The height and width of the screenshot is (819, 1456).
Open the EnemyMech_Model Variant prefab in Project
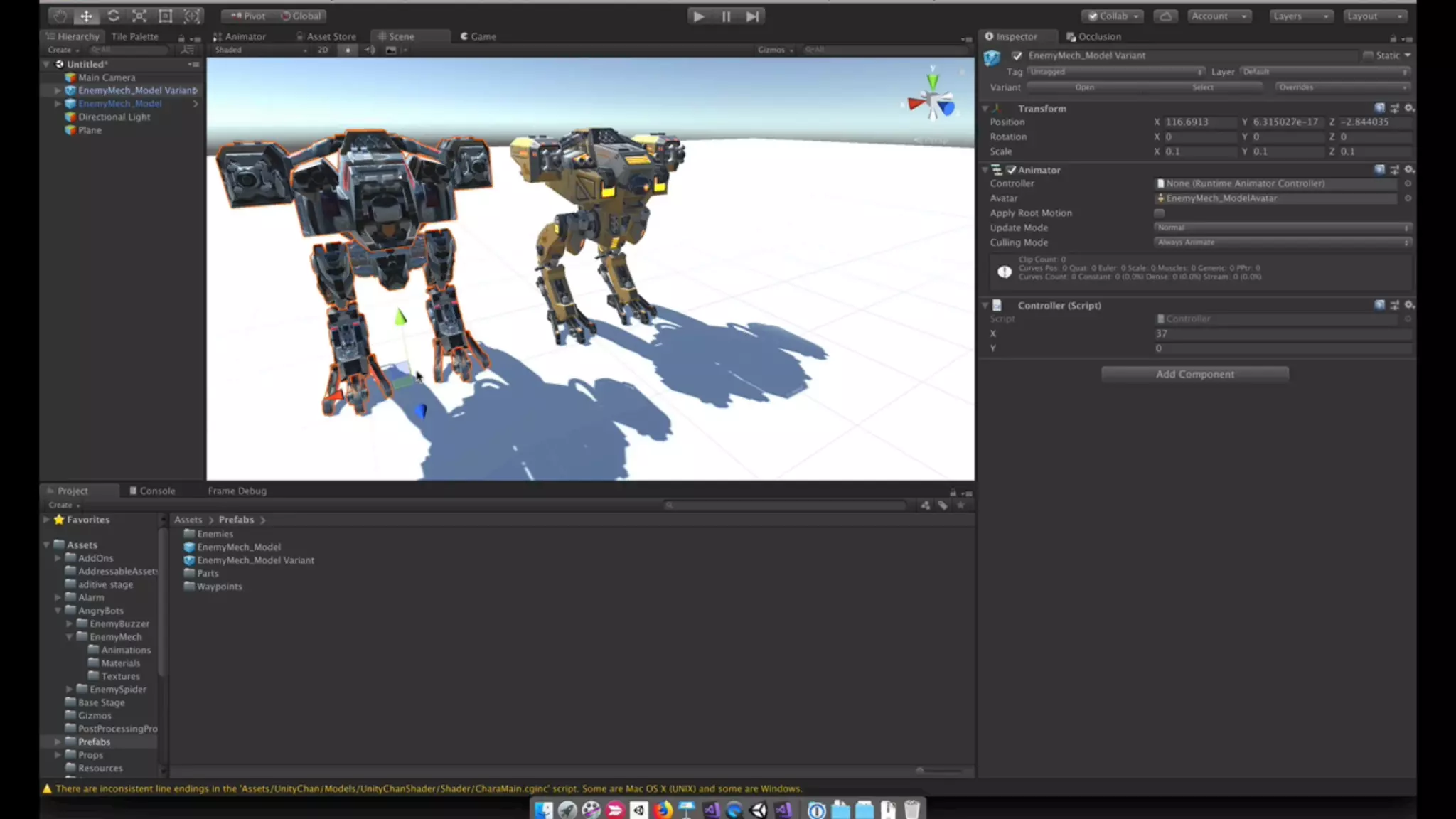tap(255, 560)
